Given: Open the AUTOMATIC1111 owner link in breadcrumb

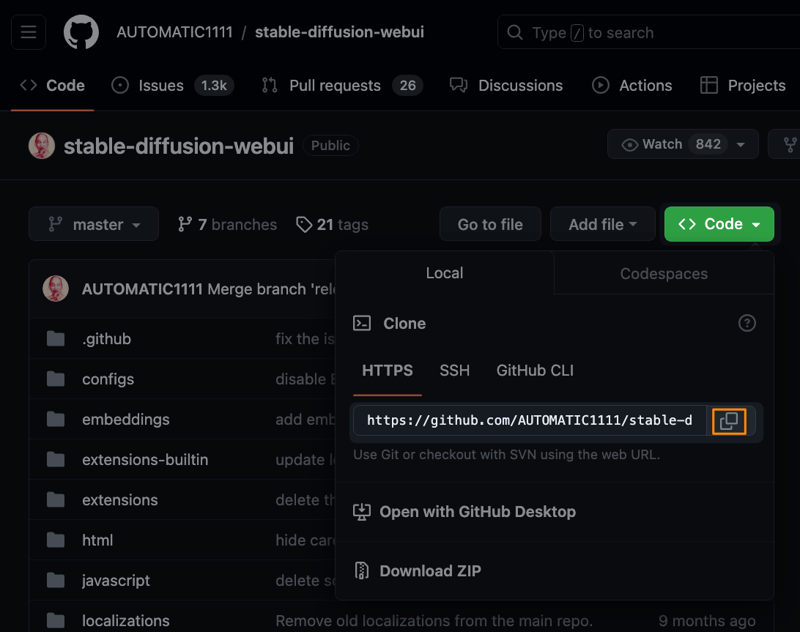Looking at the screenshot, I should tap(174, 32).
